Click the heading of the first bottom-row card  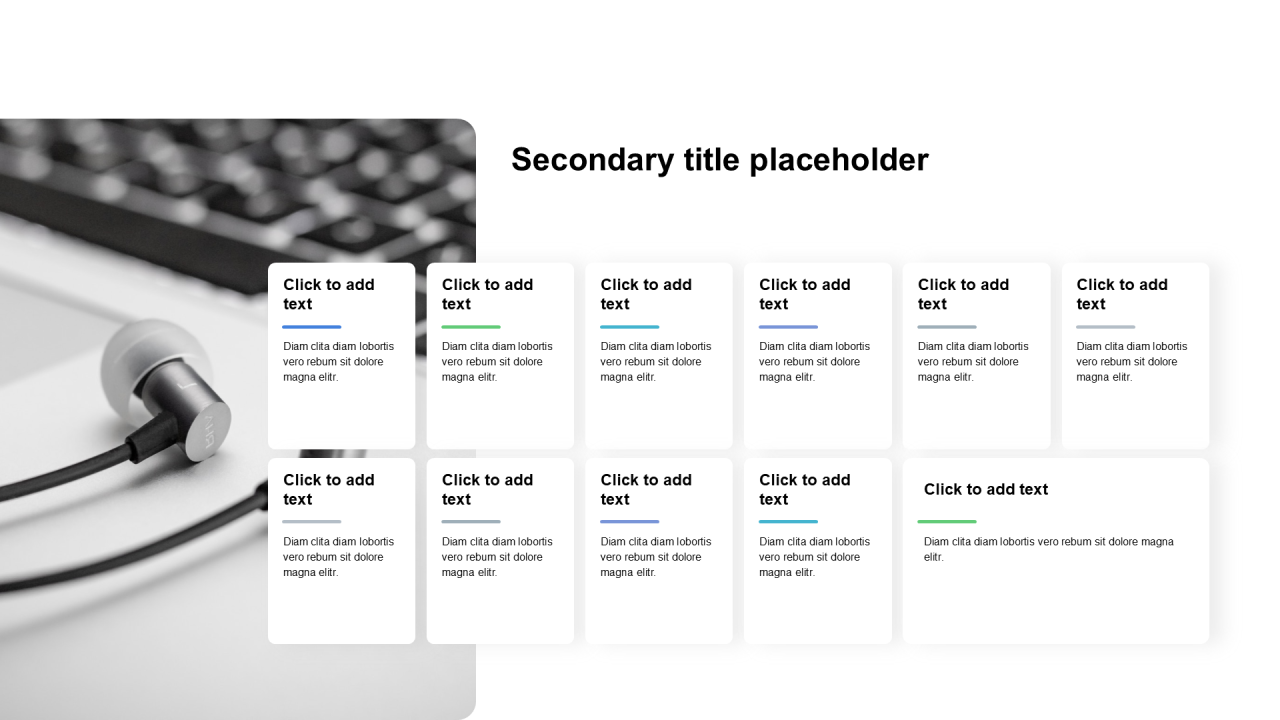(329, 489)
